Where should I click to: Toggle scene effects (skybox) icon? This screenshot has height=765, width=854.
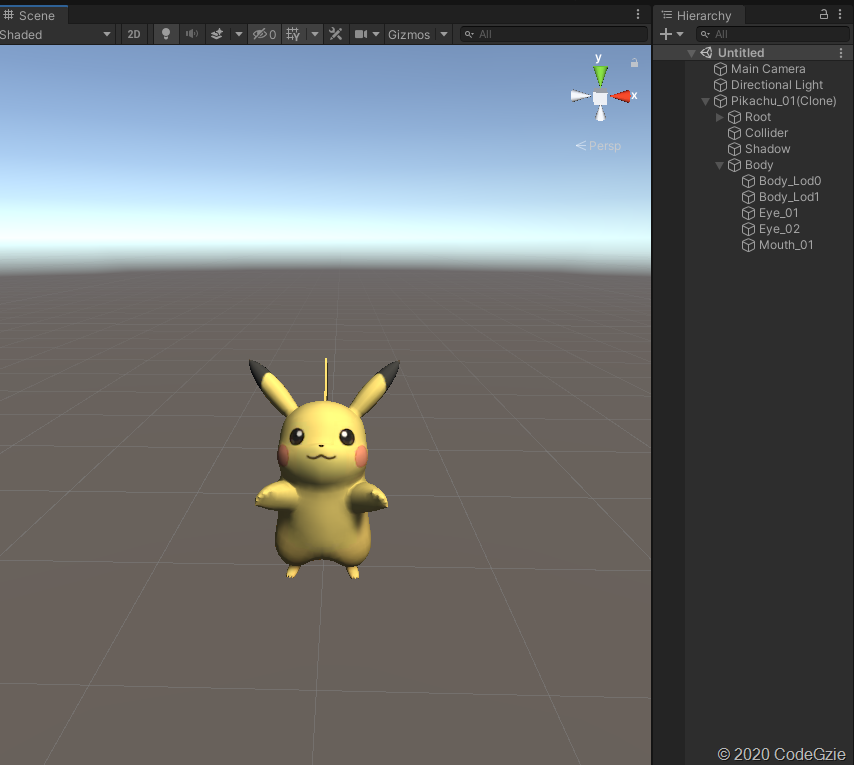[217, 34]
